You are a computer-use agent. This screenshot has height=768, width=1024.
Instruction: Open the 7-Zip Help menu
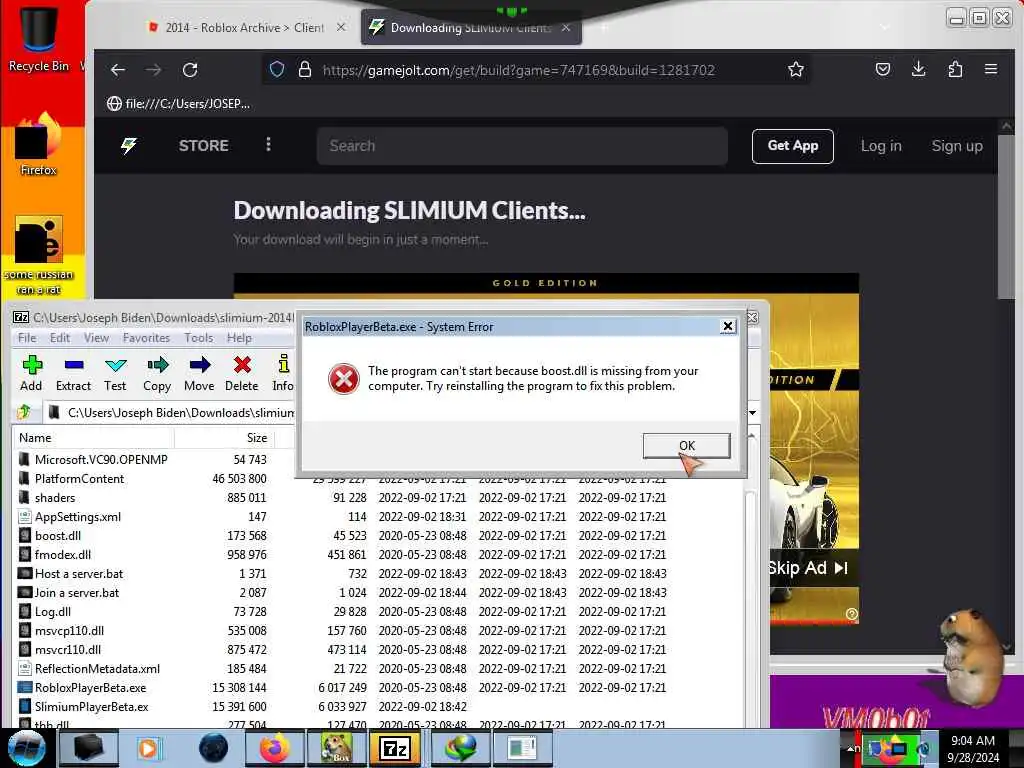pos(239,338)
